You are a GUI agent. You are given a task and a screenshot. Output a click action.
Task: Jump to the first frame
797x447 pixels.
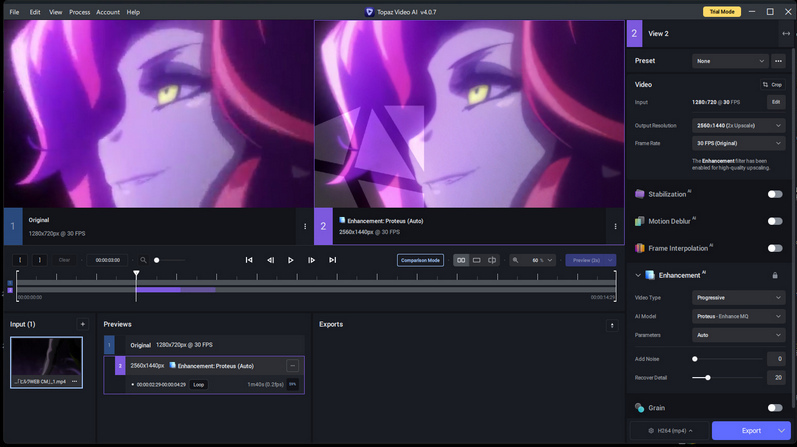249,260
